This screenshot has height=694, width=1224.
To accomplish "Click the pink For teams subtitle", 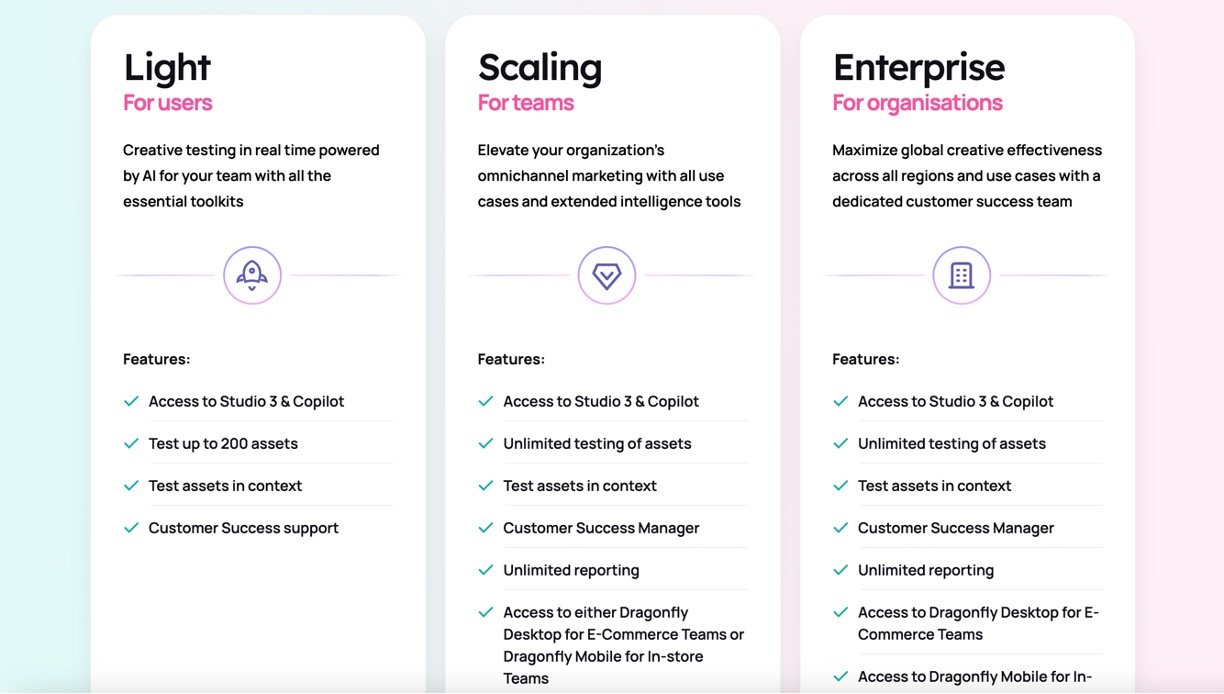I will tap(526, 103).
